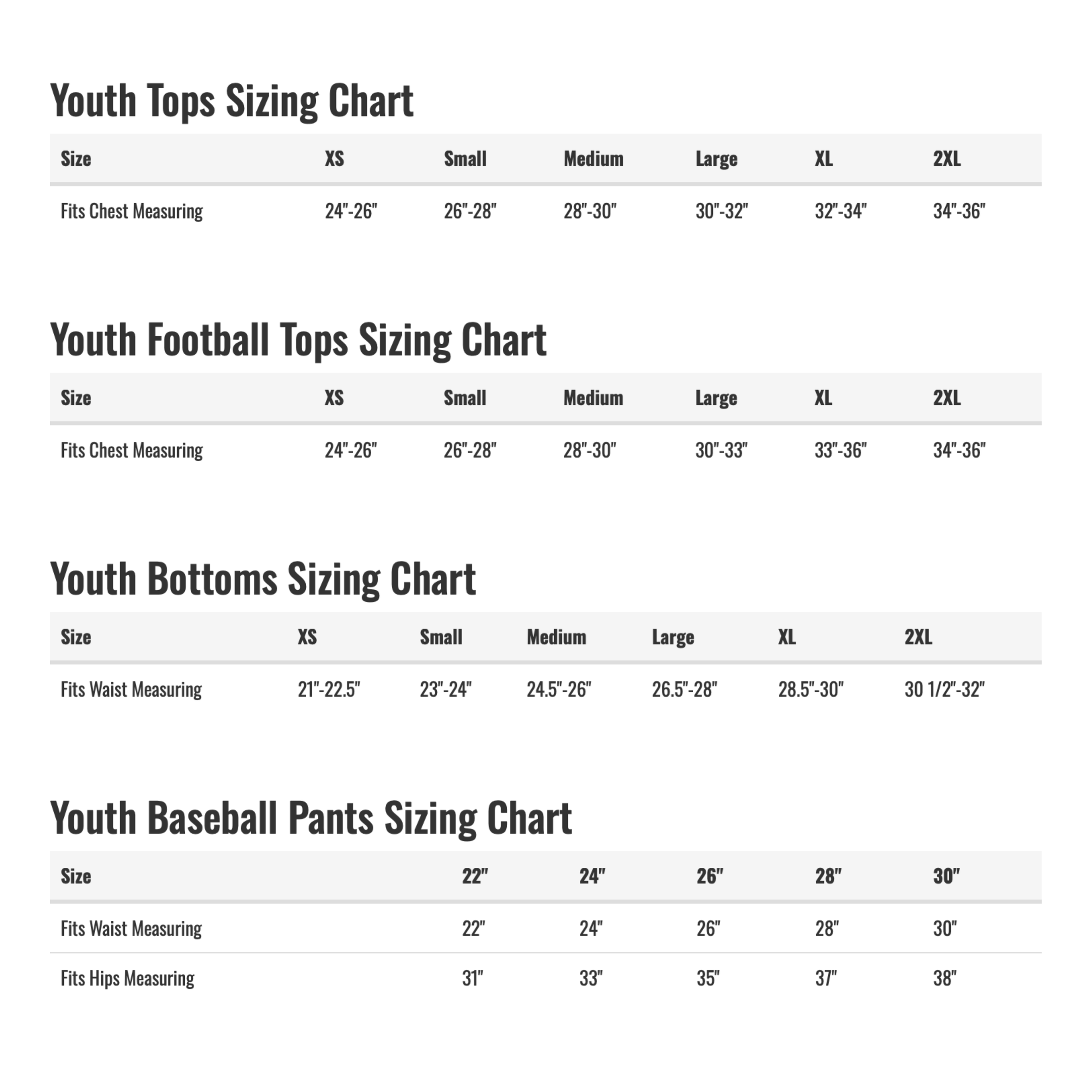Click the 30"-33" Large value in Football Tops
This screenshot has height=1092, width=1092.
(x=721, y=450)
